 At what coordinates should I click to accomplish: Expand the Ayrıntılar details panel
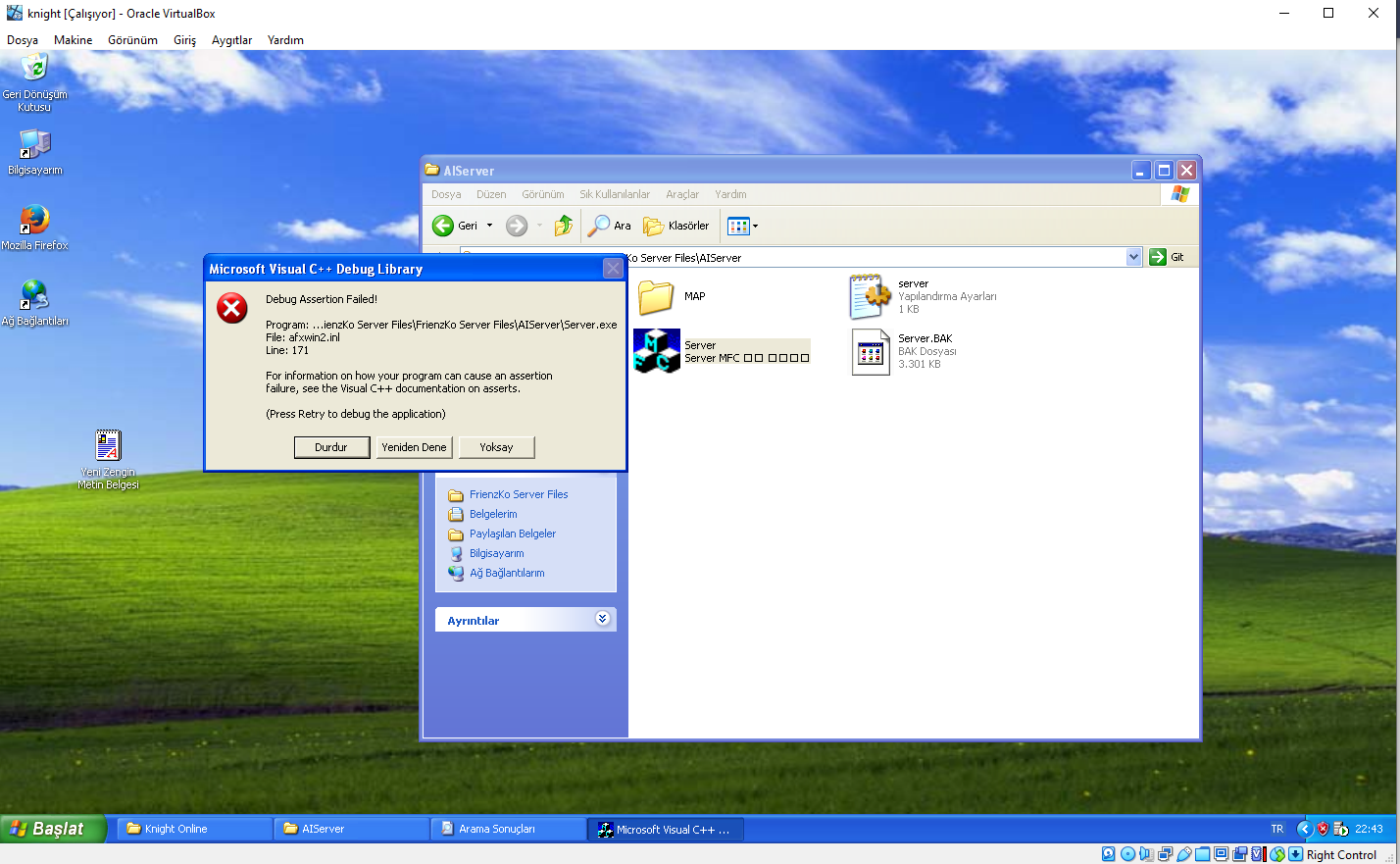(602, 619)
